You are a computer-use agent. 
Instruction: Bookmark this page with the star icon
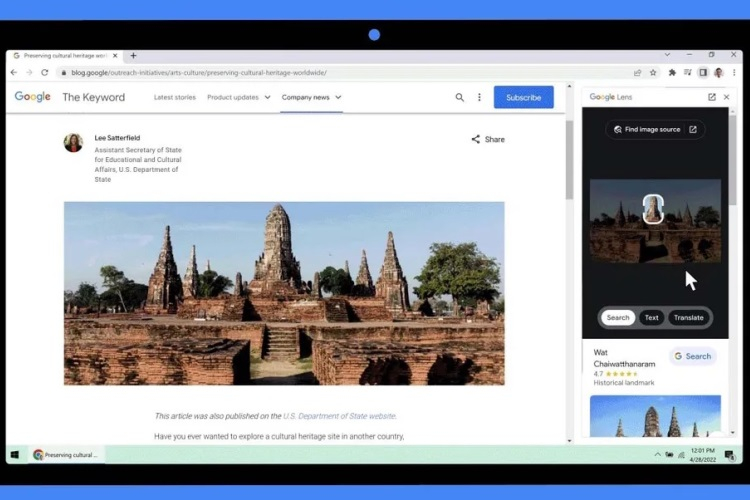(653, 73)
